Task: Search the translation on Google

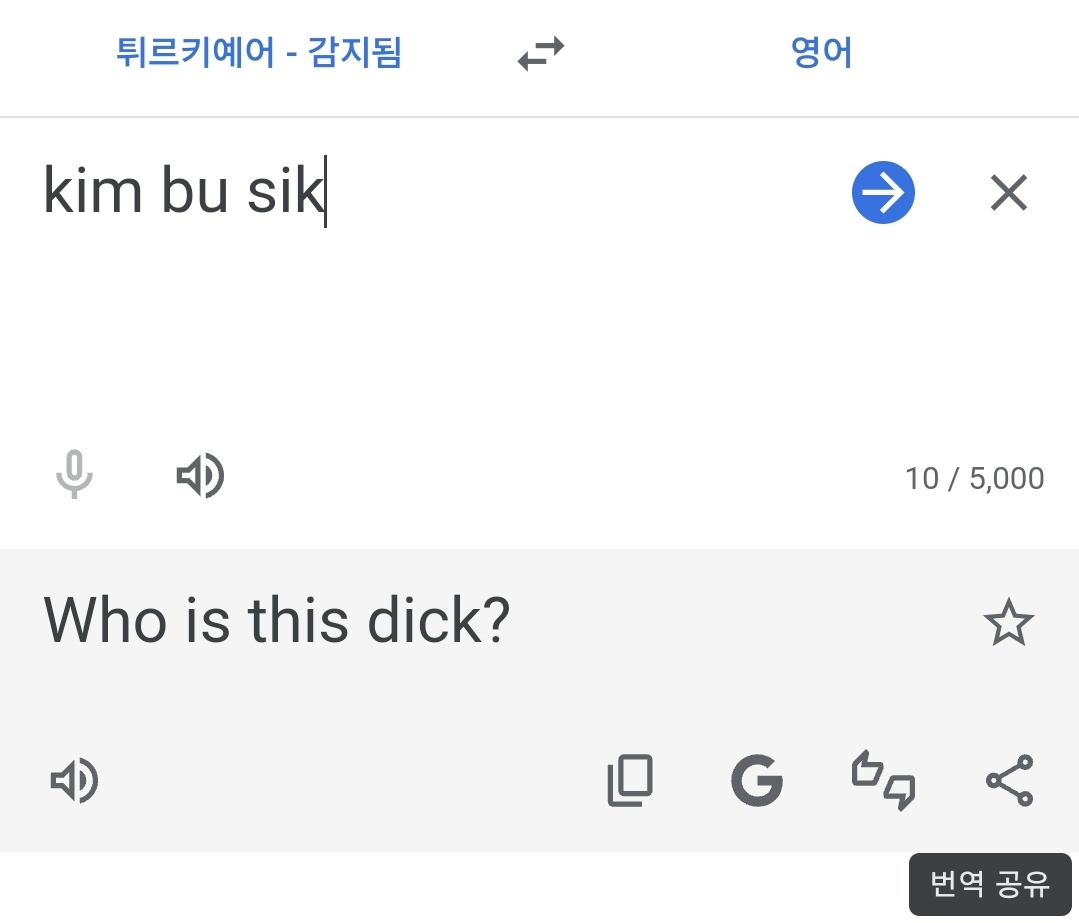Action: [757, 781]
